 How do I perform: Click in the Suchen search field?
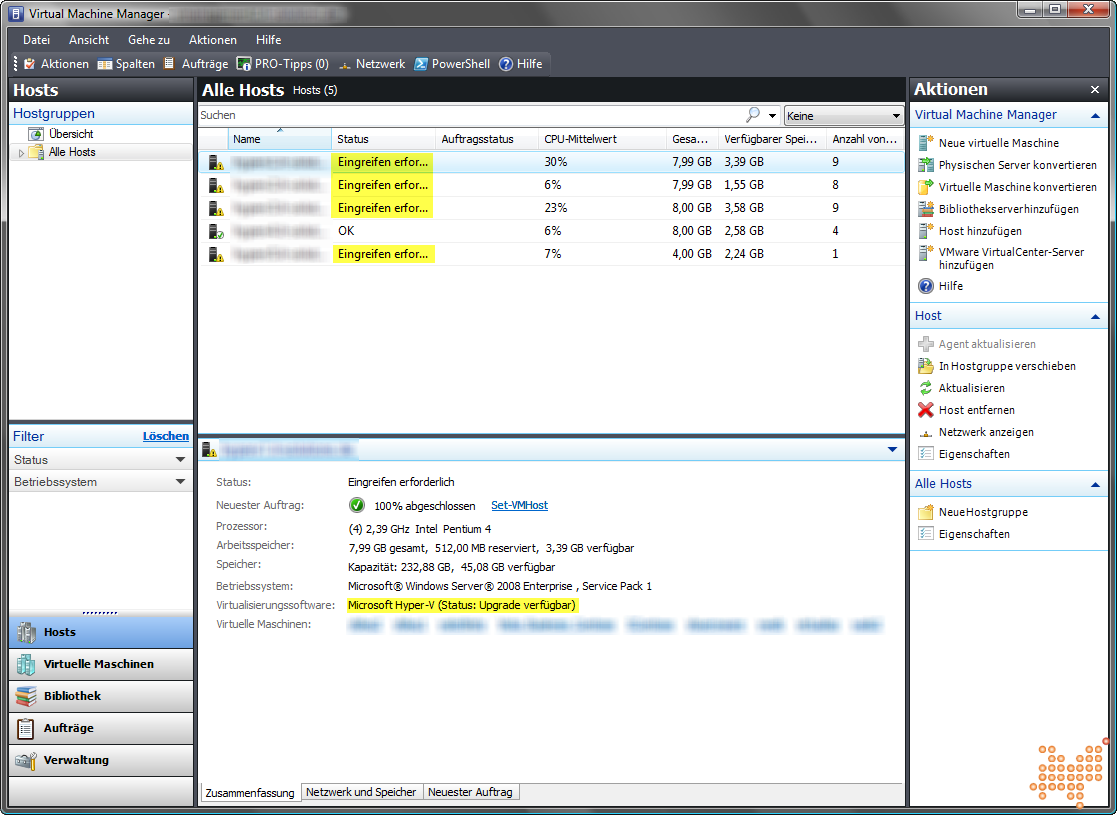click(x=470, y=115)
